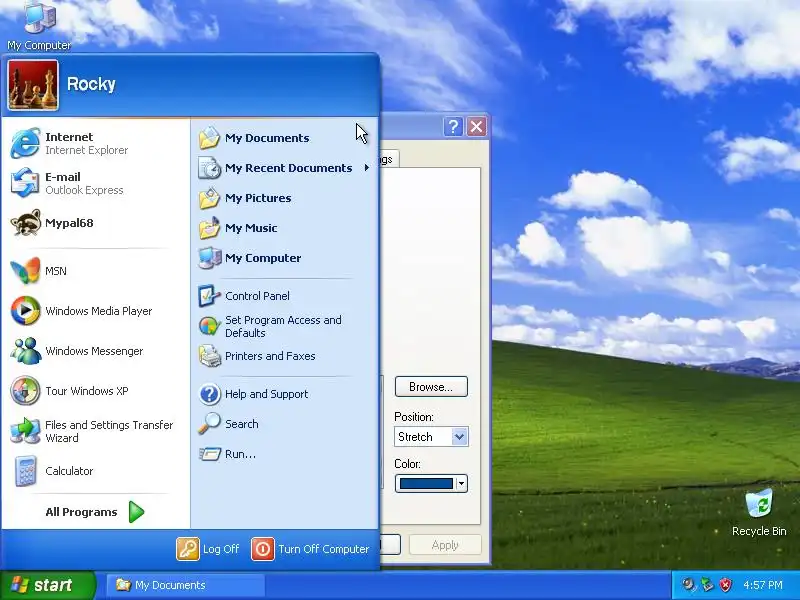Open the Color dropdown arrow
The width and height of the screenshot is (800, 600).
[461, 484]
